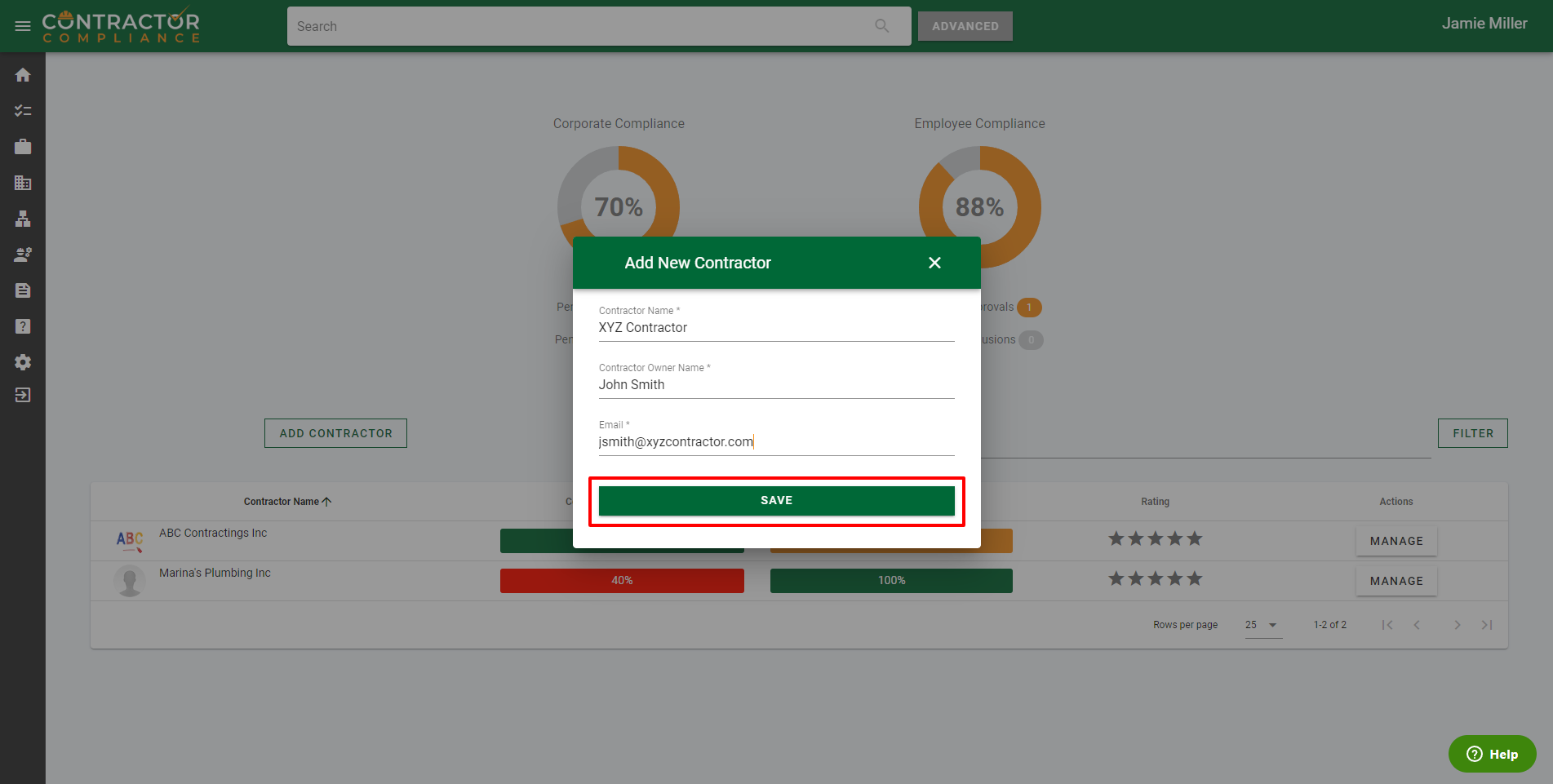Save the new contractor

pos(776,500)
